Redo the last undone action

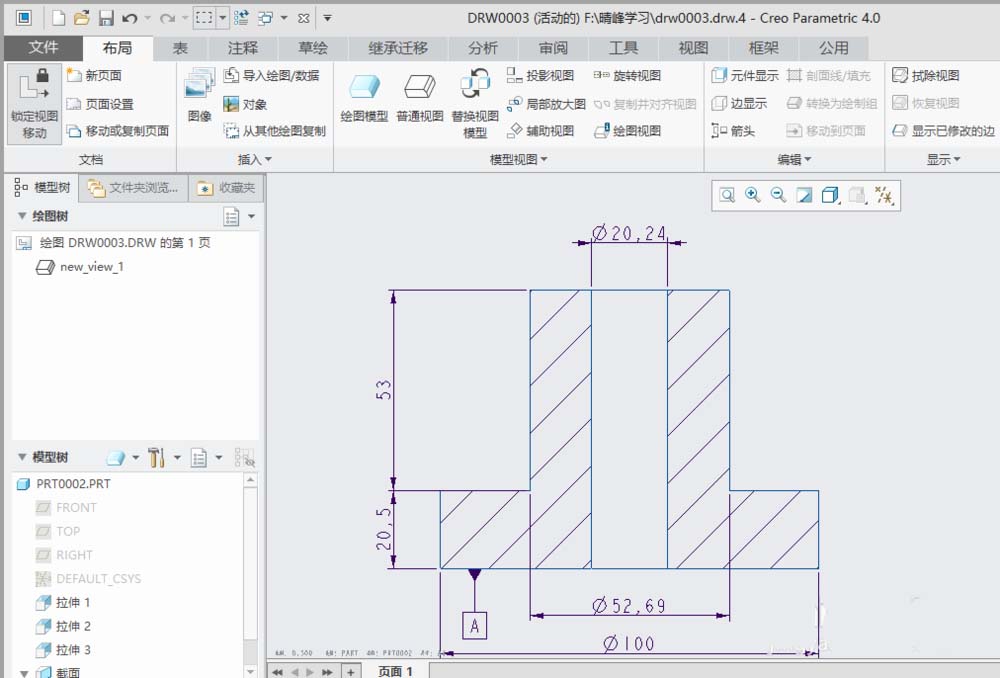[x=167, y=18]
